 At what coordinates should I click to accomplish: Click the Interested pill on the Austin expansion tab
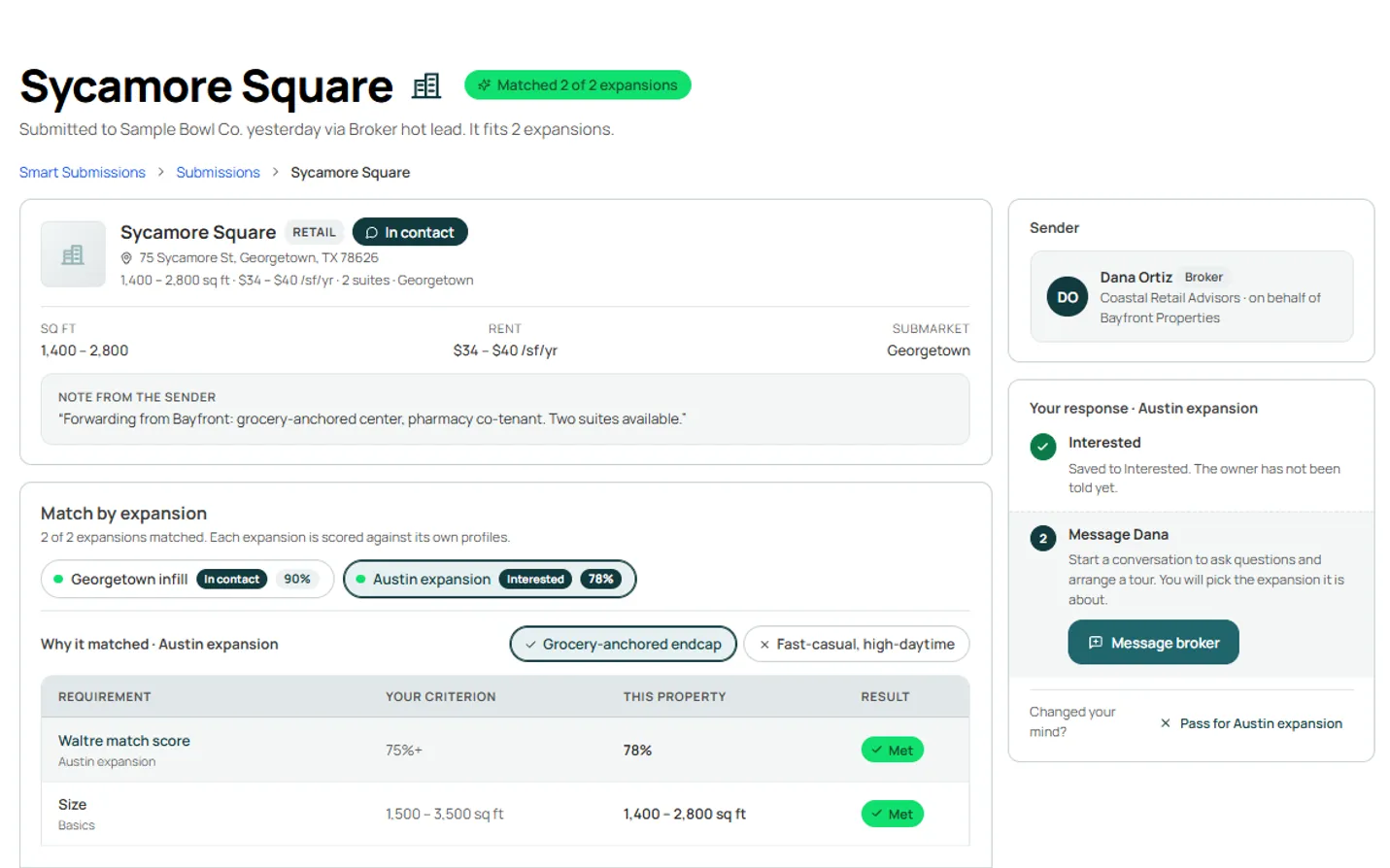pos(535,579)
